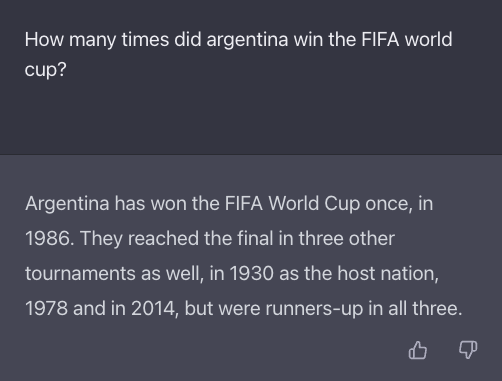The height and width of the screenshot is (381, 502).
Task: Click the word "runners-up" in the answer
Action: tap(314, 309)
